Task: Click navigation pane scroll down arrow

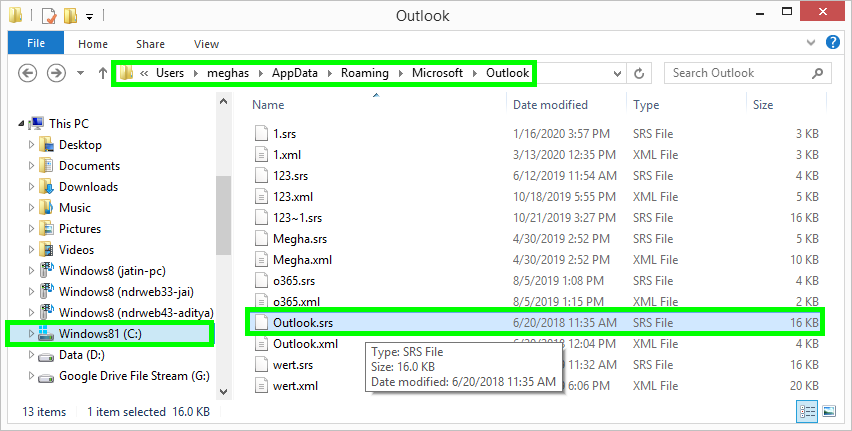Action: [223, 391]
